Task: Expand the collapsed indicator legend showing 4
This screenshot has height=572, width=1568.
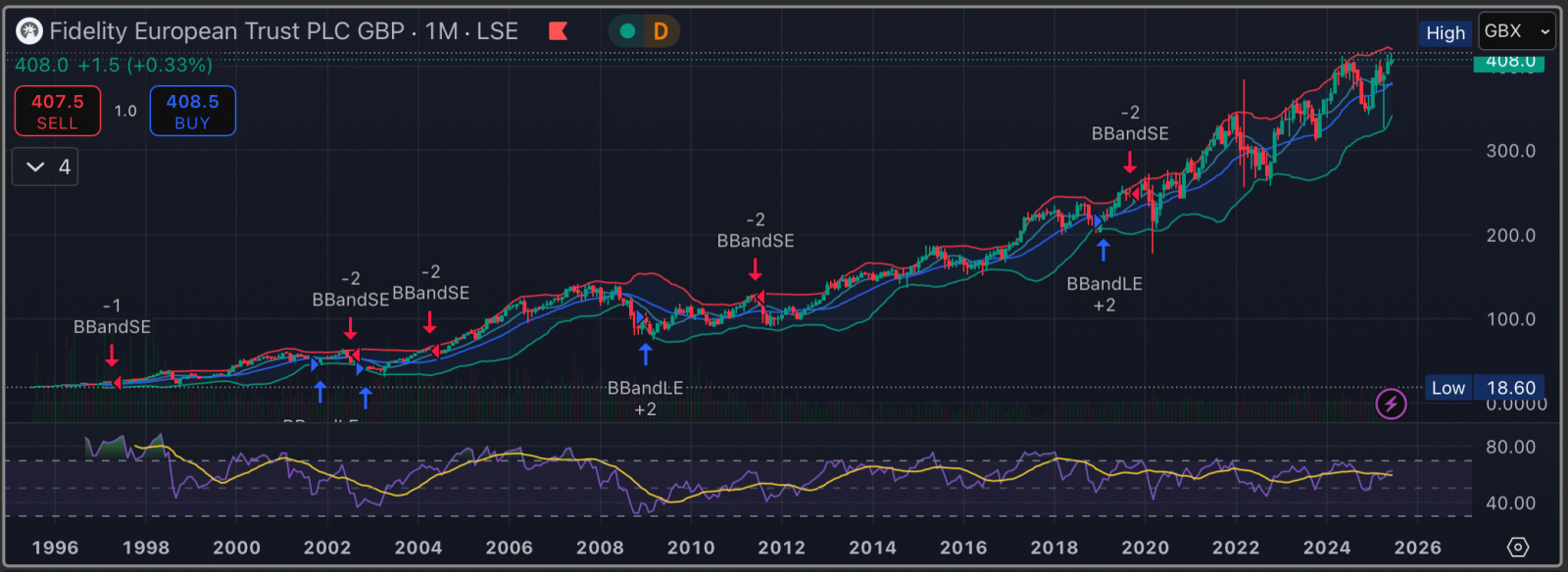Action: [x=45, y=167]
